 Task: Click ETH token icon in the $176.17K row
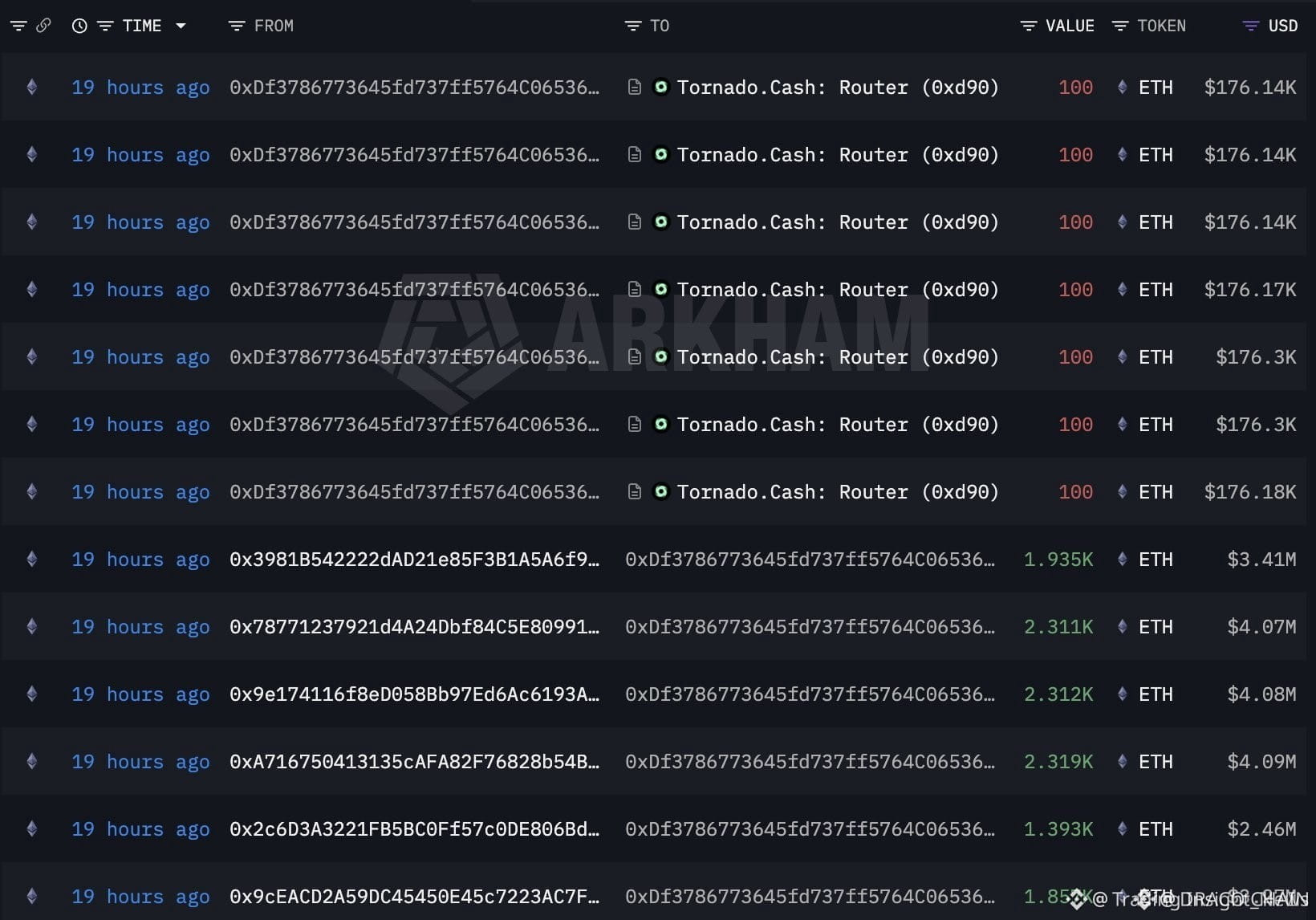(x=1123, y=289)
